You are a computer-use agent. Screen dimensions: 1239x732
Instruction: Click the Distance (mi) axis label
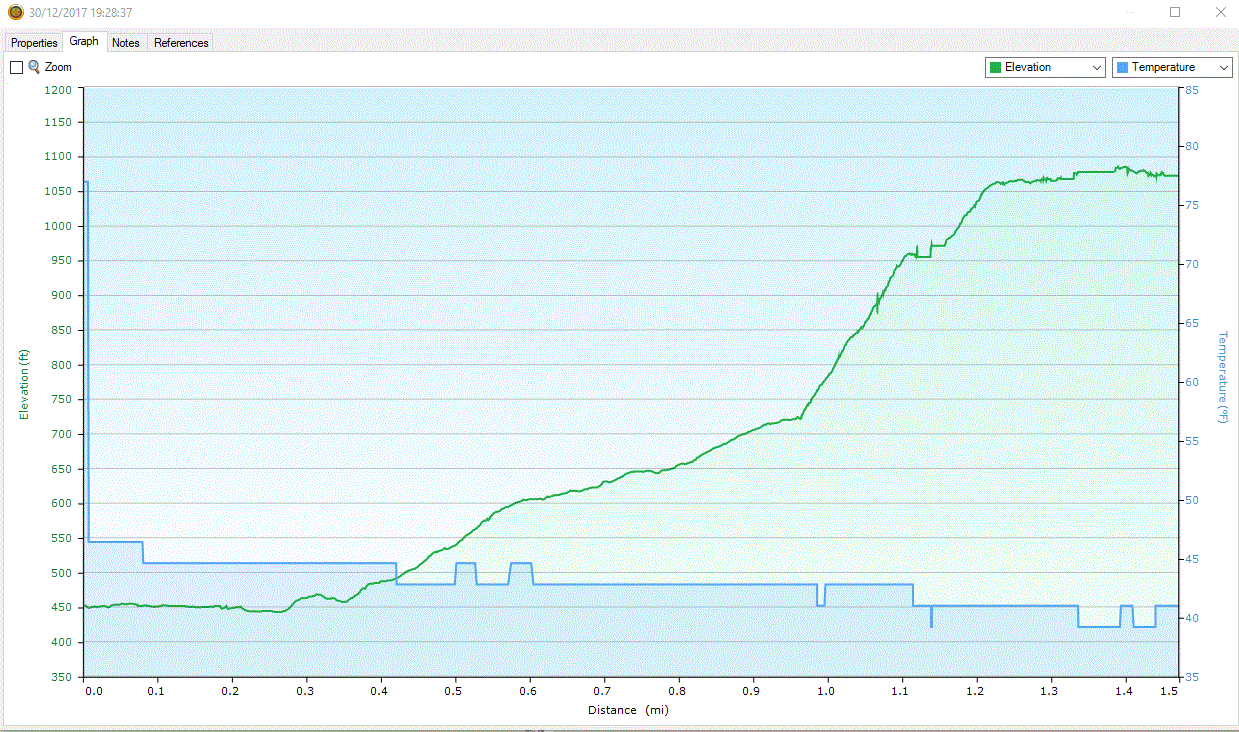pos(627,710)
